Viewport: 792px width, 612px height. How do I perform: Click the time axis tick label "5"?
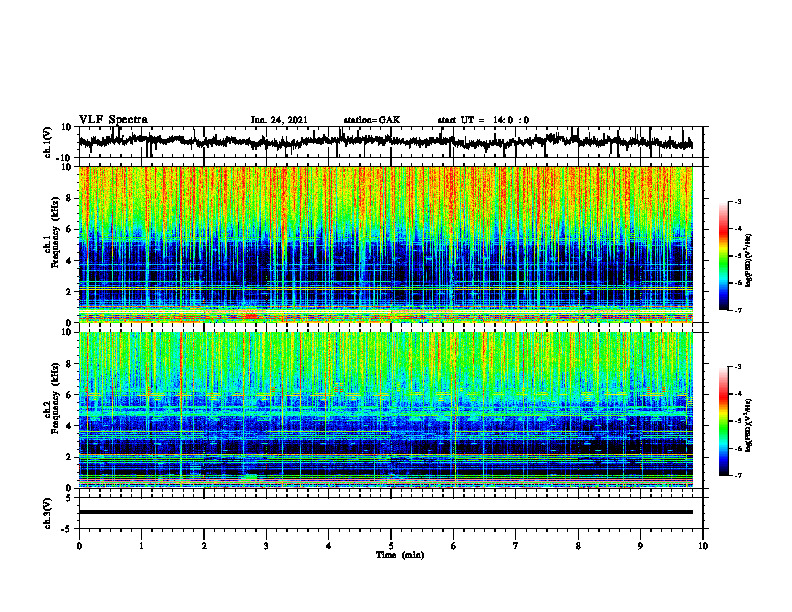391,546
